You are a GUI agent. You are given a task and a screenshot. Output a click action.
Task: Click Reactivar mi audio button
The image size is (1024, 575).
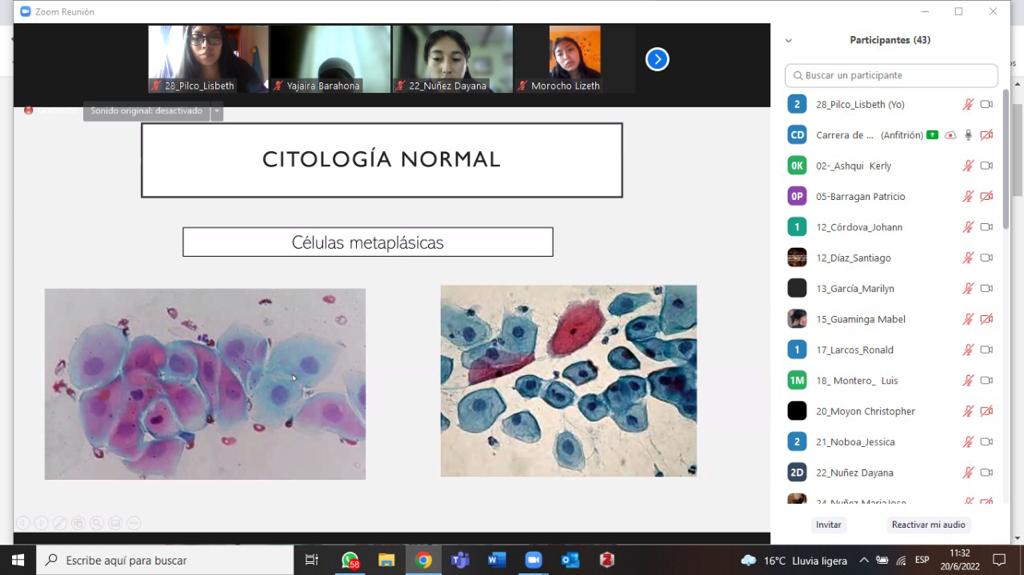pos(928,525)
